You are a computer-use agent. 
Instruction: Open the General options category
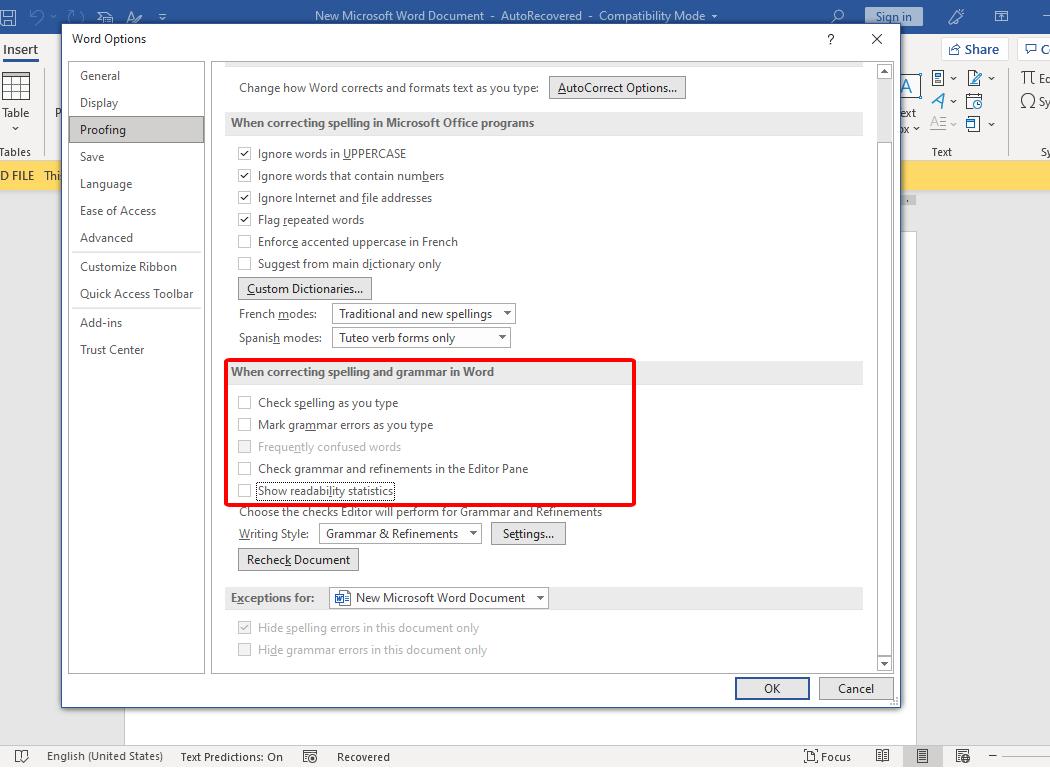[137, 76]
